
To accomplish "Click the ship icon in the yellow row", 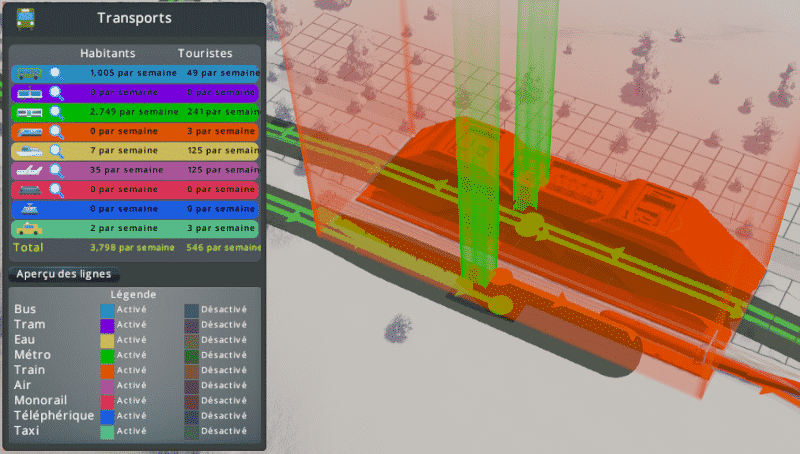I will (29, 151).
